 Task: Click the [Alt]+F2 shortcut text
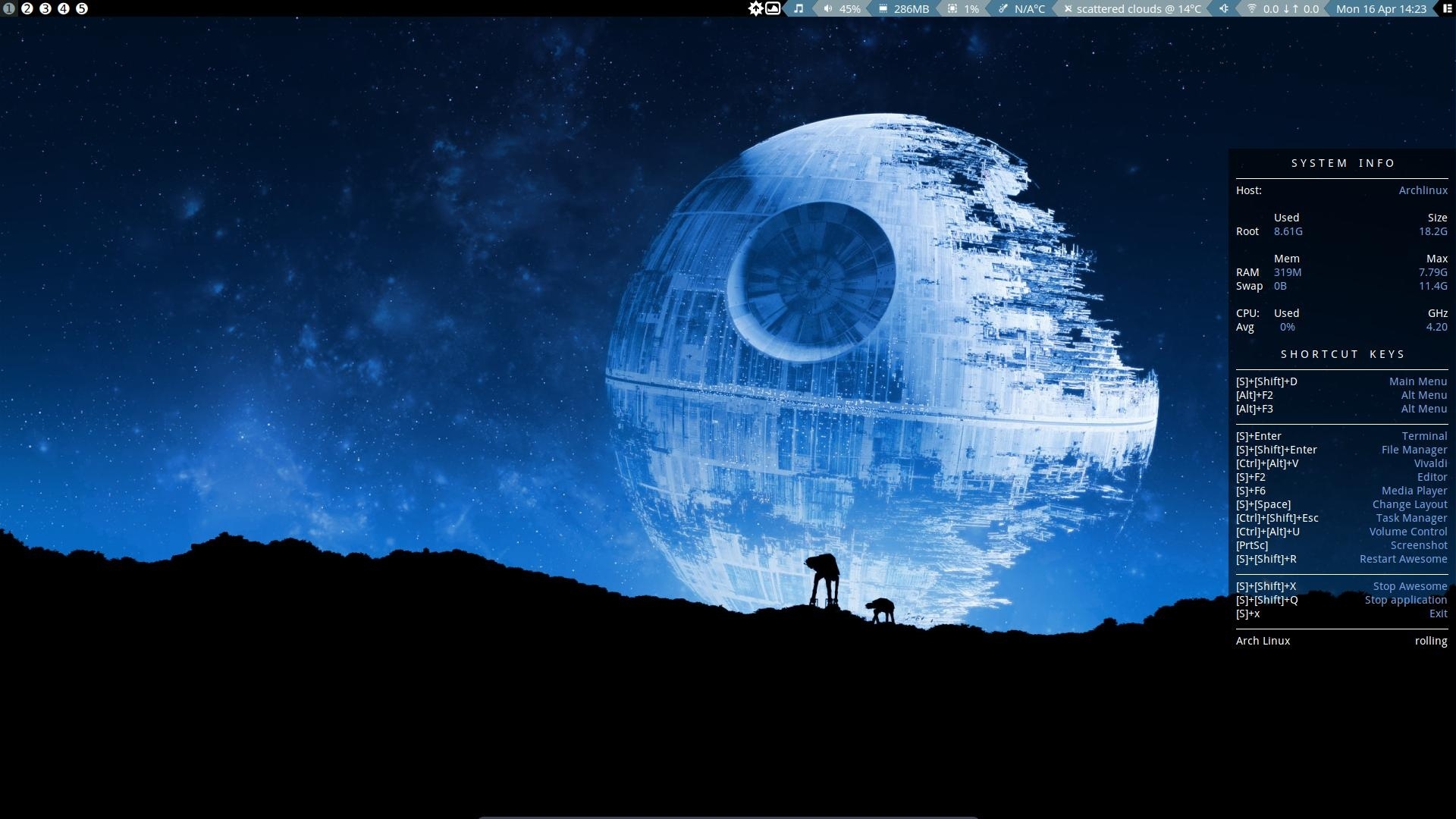(x=1254, y=395)
